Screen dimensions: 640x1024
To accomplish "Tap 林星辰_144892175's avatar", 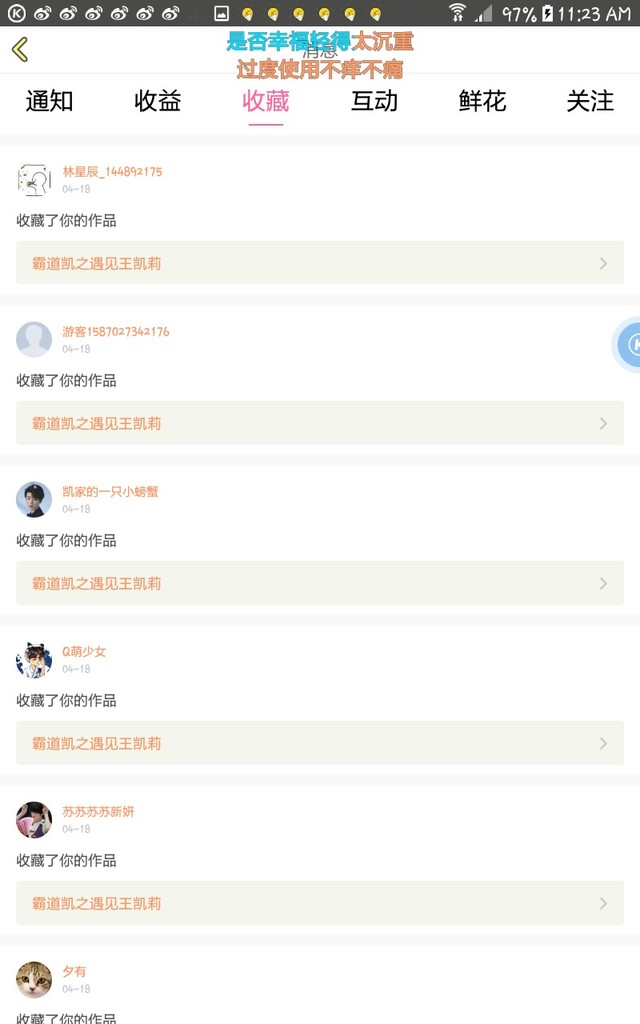I will [x=34, y=180].
